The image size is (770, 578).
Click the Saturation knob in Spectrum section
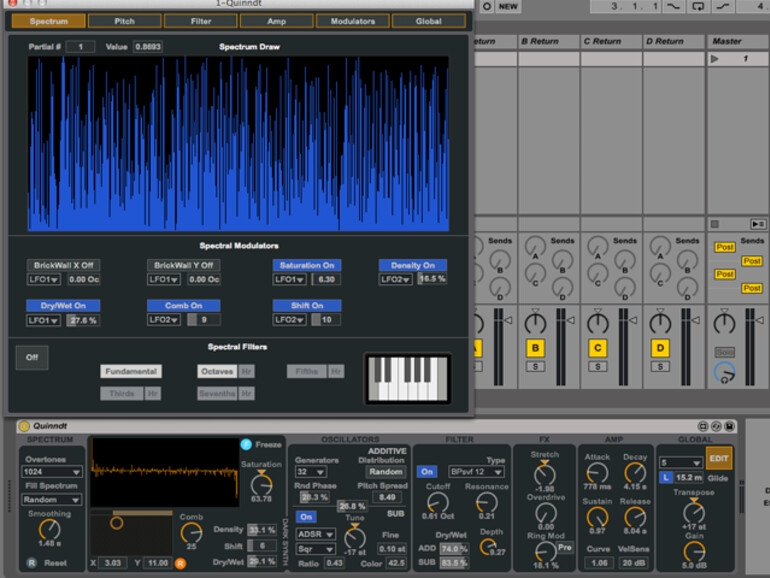click(x=261, y=484)
